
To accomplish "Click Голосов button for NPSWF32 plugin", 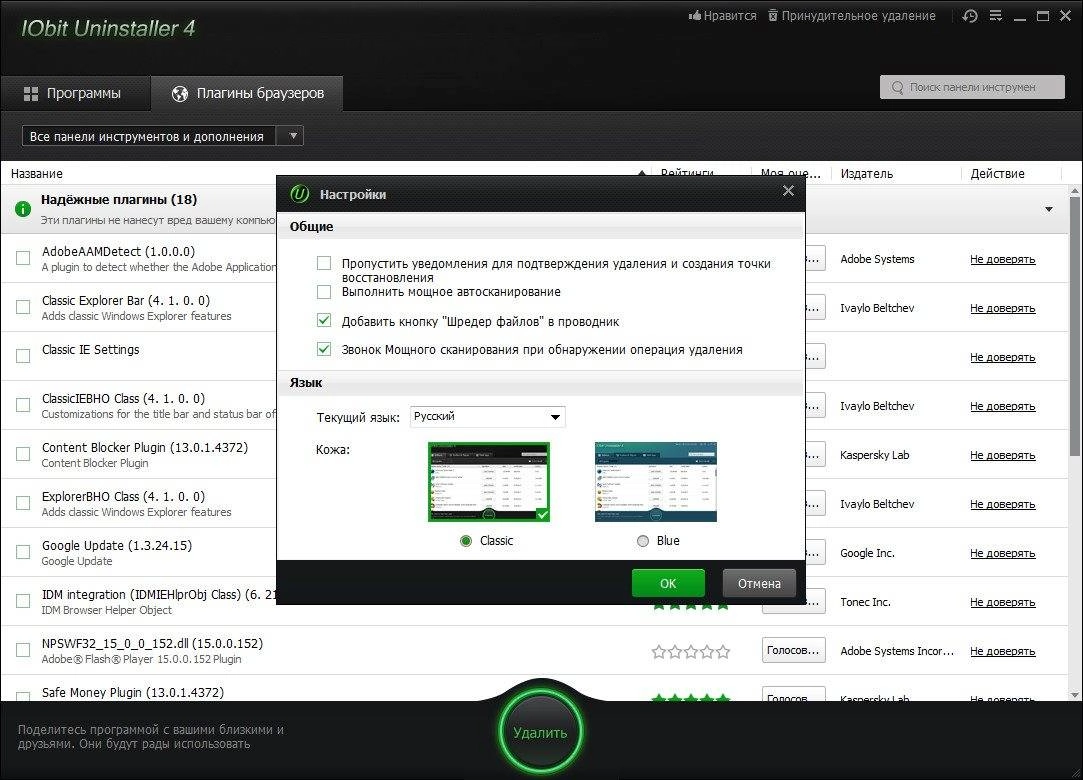I will click(793, 650).
